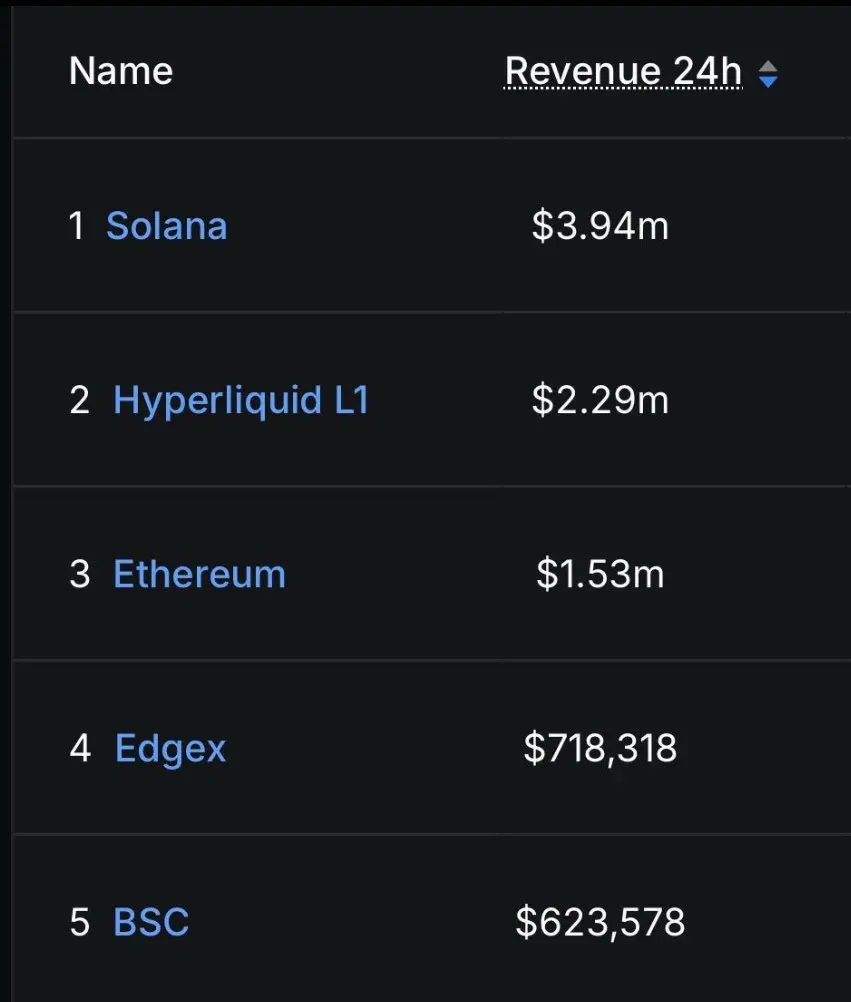Open the Solana chain link
Screen dimensions: 851x1002
167,226
